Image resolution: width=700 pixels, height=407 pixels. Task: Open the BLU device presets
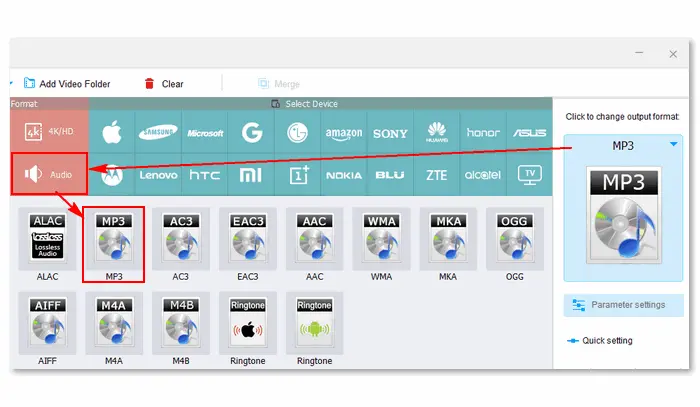[390, 175]
